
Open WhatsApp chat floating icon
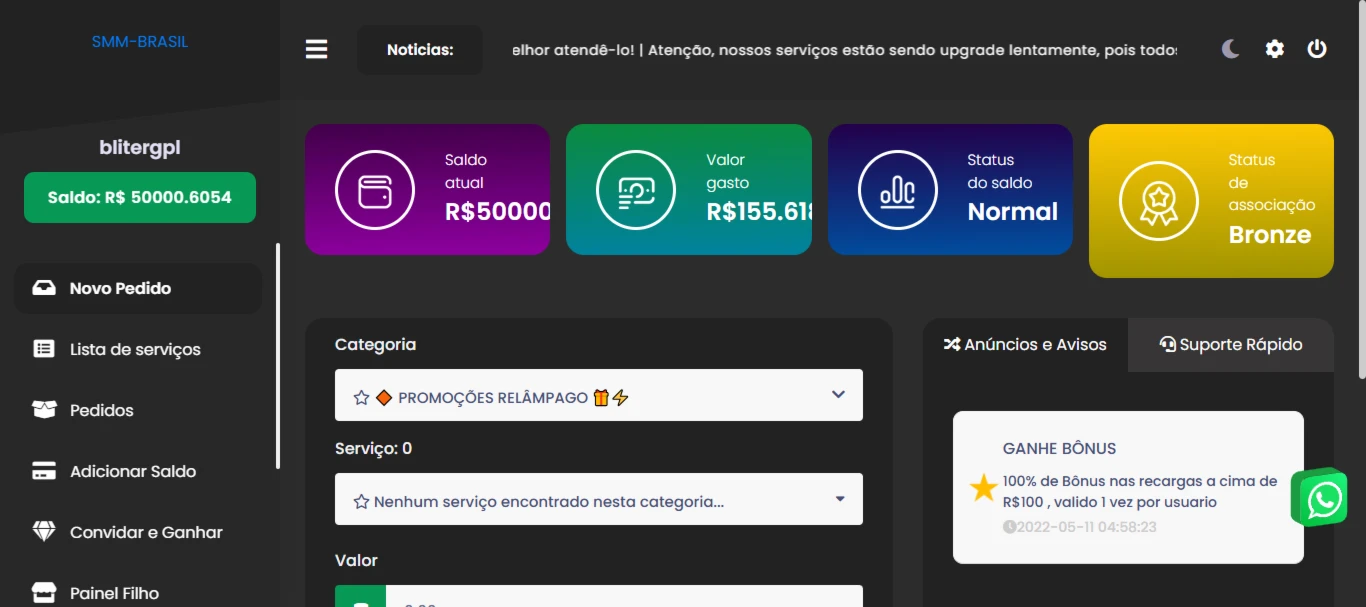pyautogui.click(x=1320, y=497)
